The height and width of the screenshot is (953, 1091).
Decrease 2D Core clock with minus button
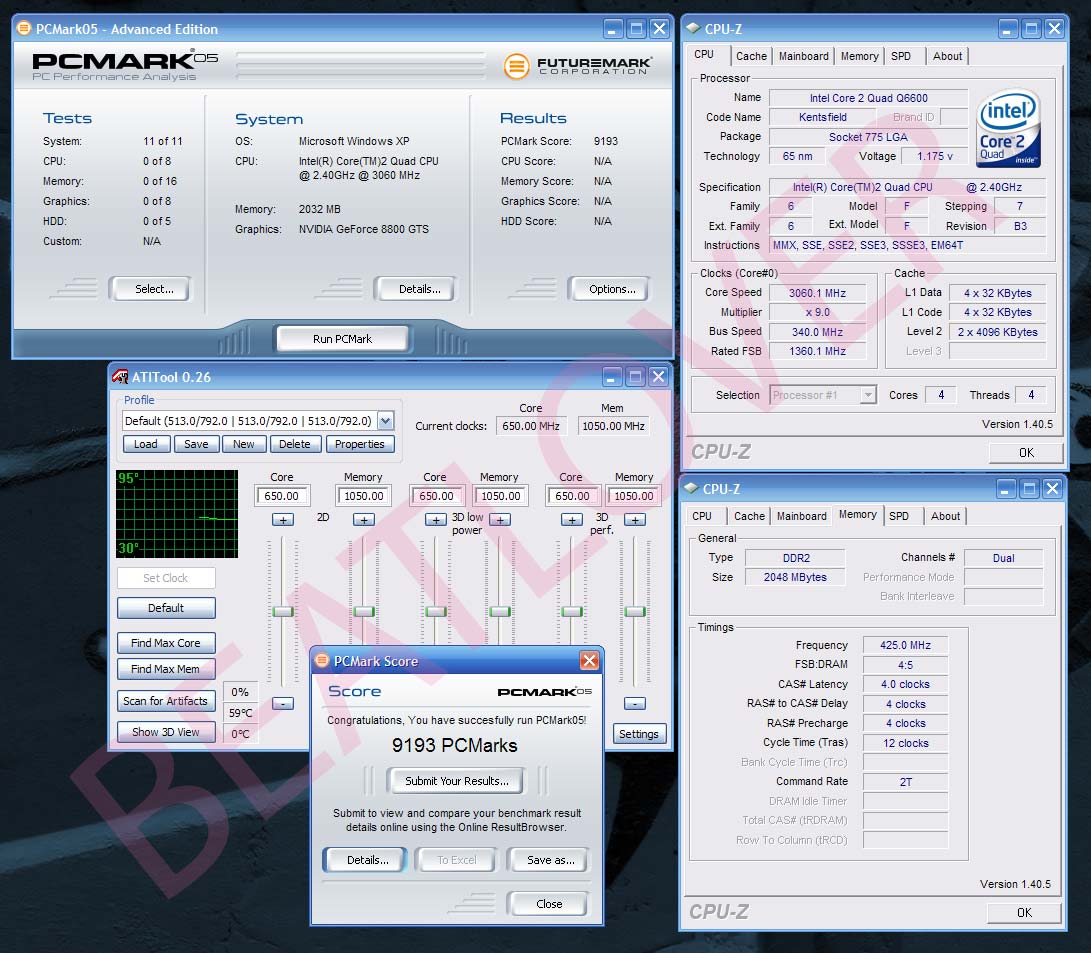tap(282, 703)
